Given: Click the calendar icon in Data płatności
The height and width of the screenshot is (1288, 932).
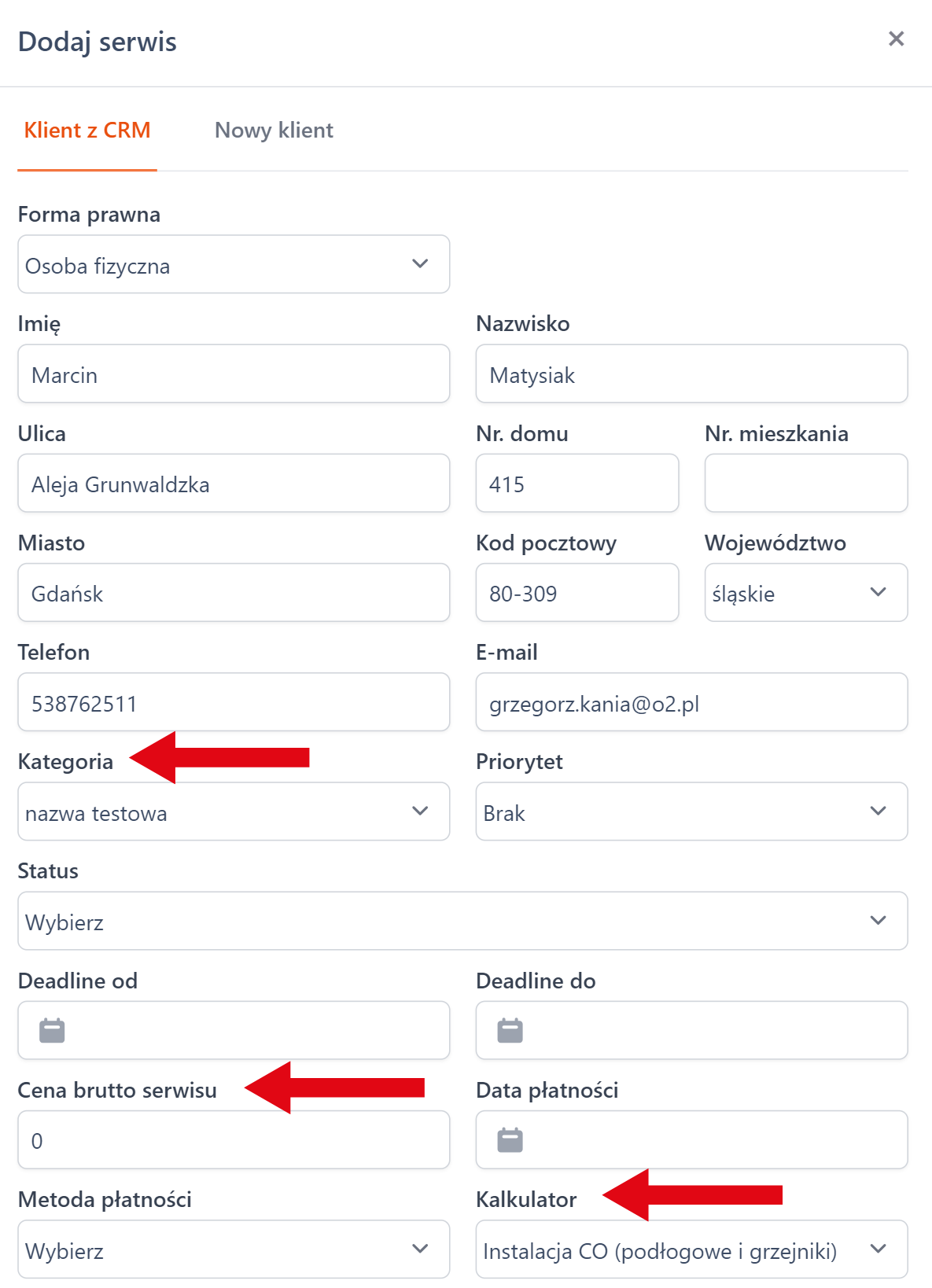Looking at the screenshot, I should click(510, 1139).
